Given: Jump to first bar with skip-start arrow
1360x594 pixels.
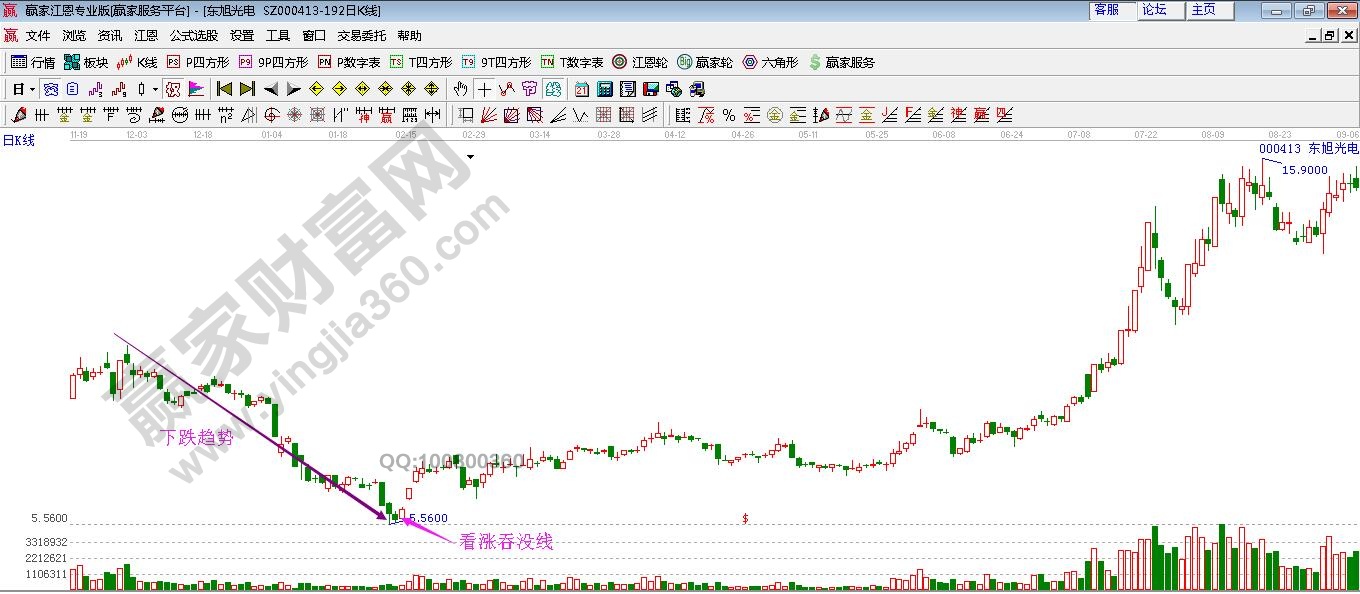Looking at the screenshot, I should [224, 89].
